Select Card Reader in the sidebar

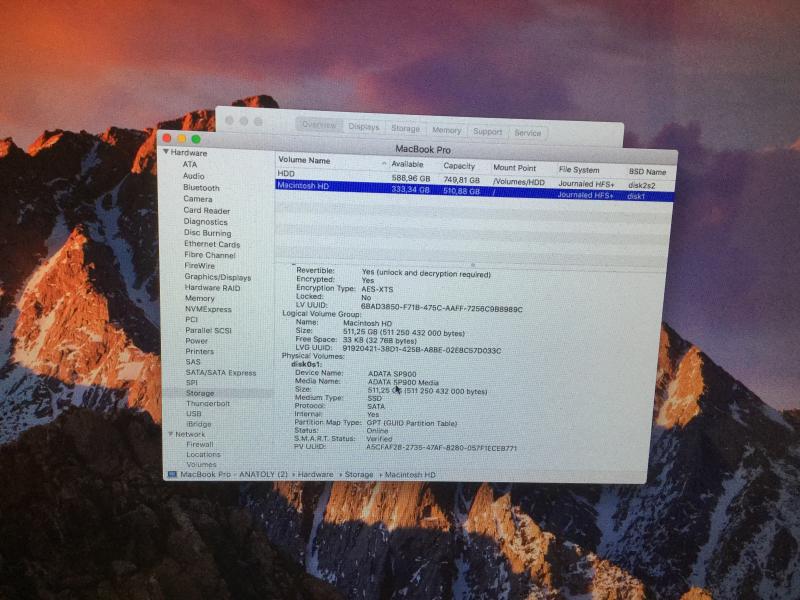click(207, 210)
